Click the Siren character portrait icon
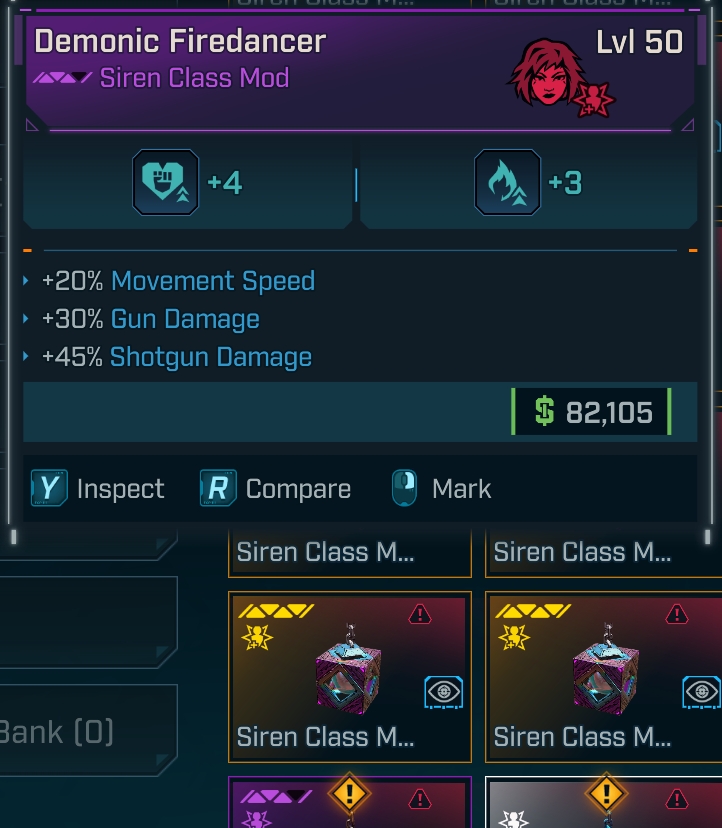722x828 pixels. pos(550,74)
